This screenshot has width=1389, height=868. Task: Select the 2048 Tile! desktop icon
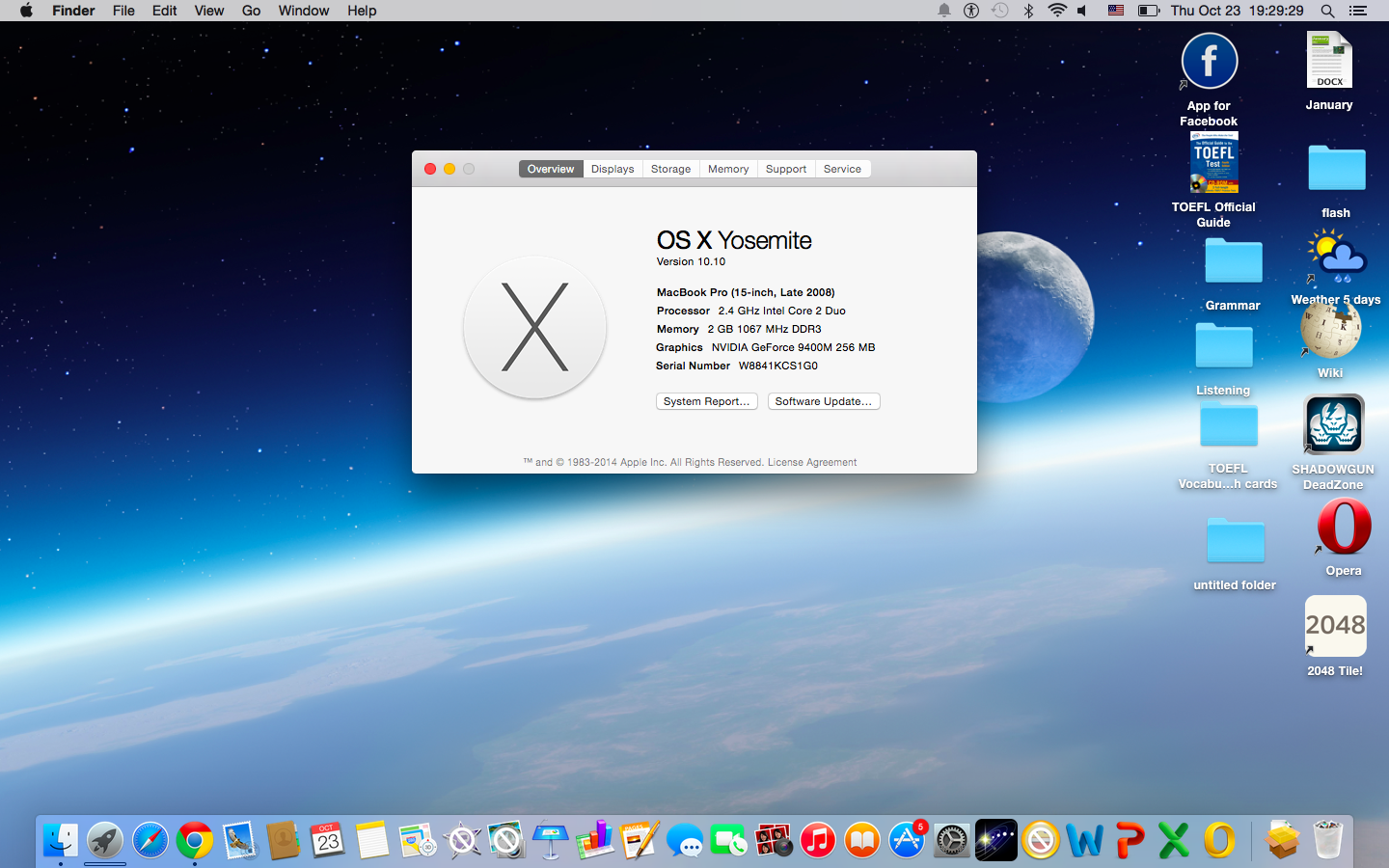pyautogui.click(x=1335, y=626)
